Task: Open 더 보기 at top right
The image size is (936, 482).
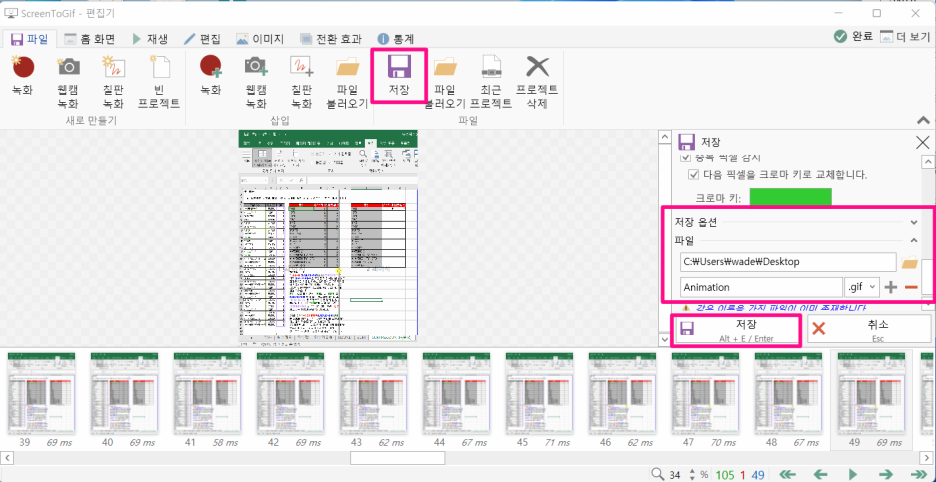Action: point(905,36)
